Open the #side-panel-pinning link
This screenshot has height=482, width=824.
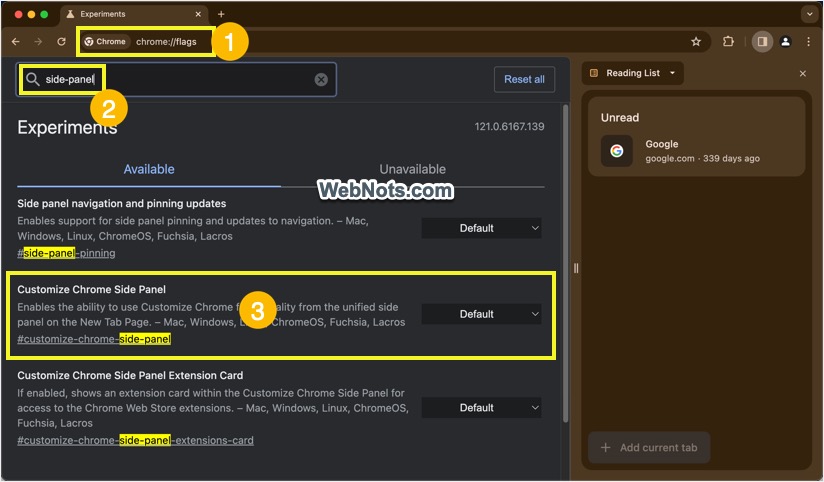point(66,253)
